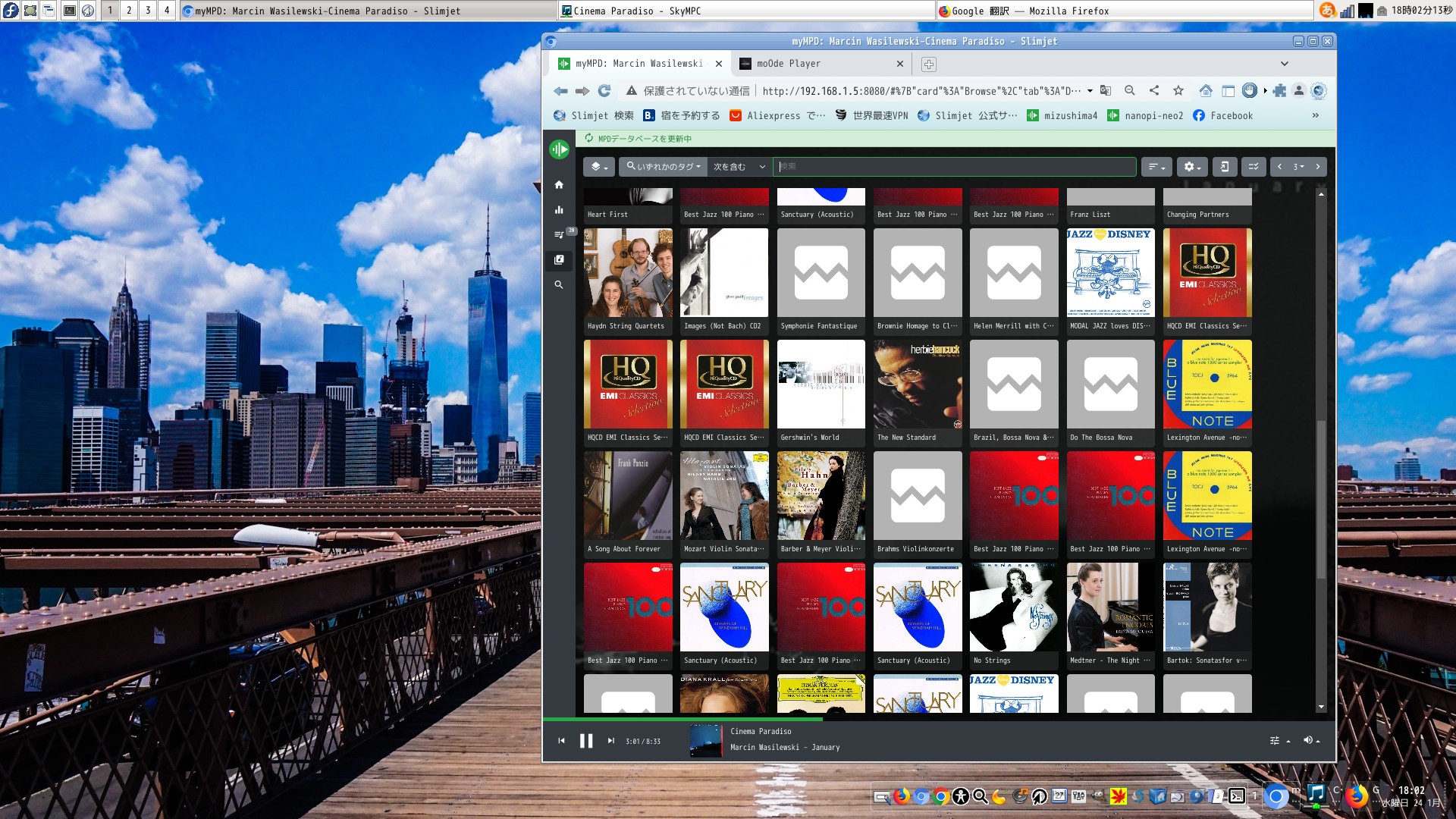Go to the next page of albums
The height and width of the screenshot is (819, 1456).
[x=1318, y=167]
